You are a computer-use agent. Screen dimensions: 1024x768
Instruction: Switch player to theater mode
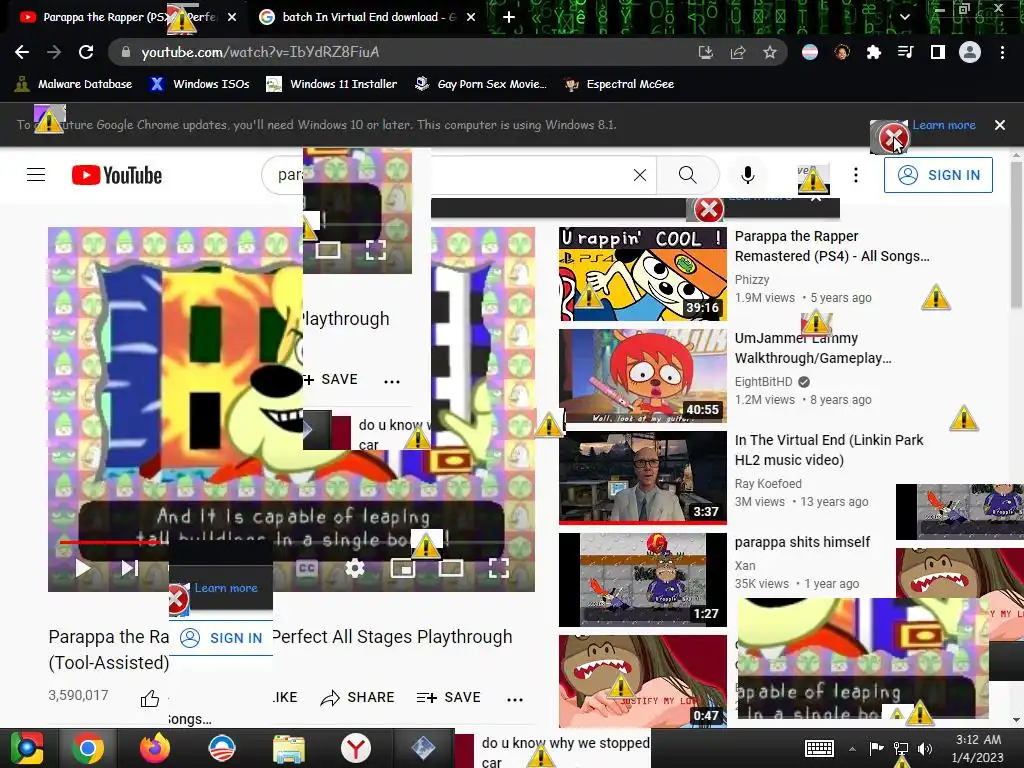(x=451, y=568)
